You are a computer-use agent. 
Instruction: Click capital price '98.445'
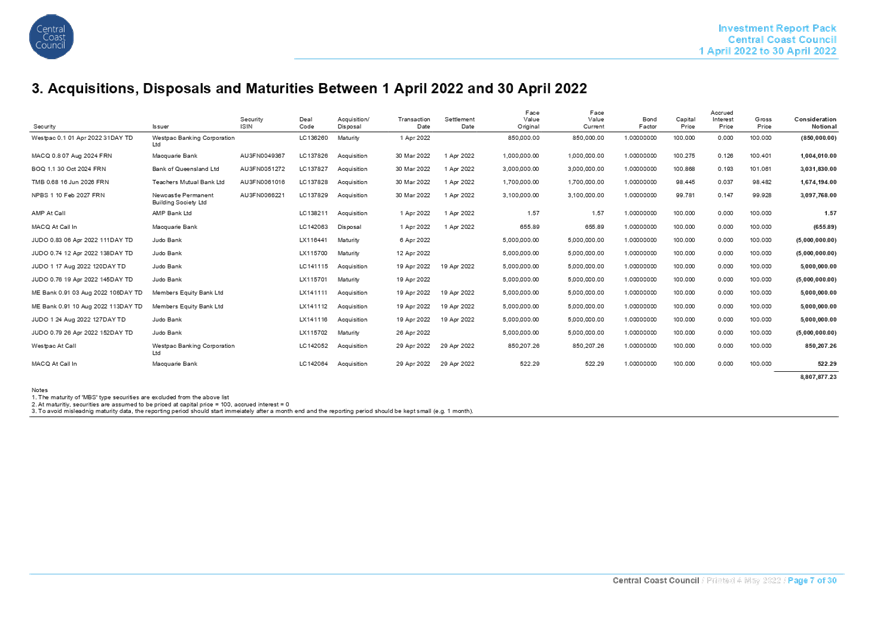point(686,182)
